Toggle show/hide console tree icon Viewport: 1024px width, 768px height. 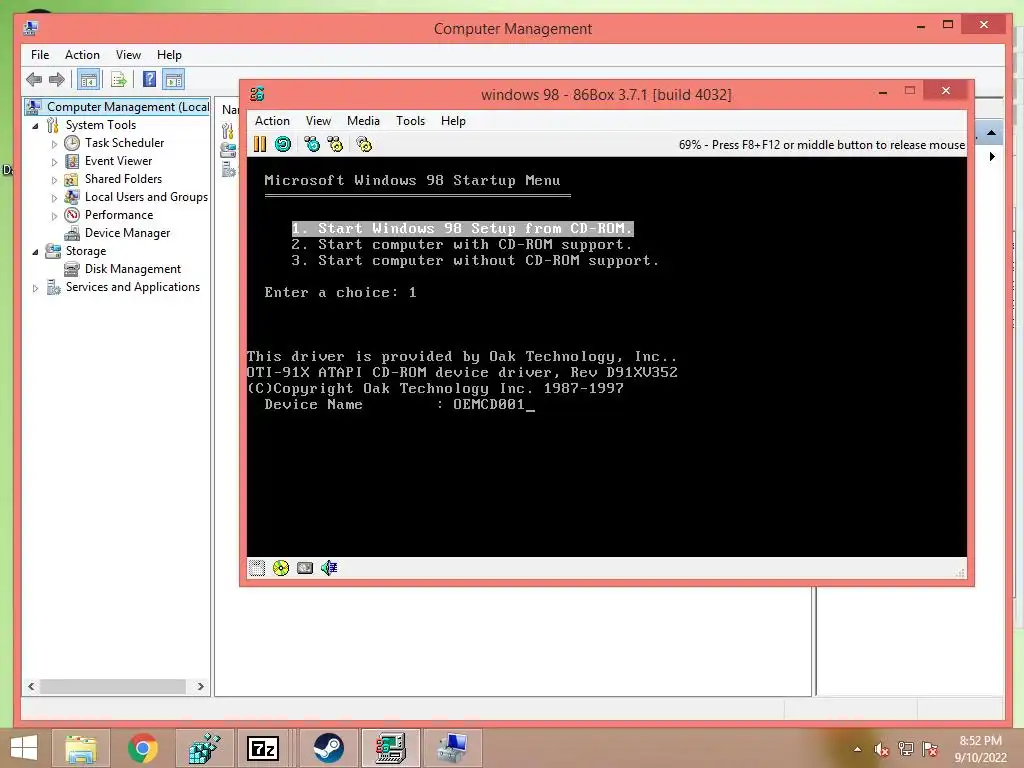pyautogui.click(x=88, y=80)
